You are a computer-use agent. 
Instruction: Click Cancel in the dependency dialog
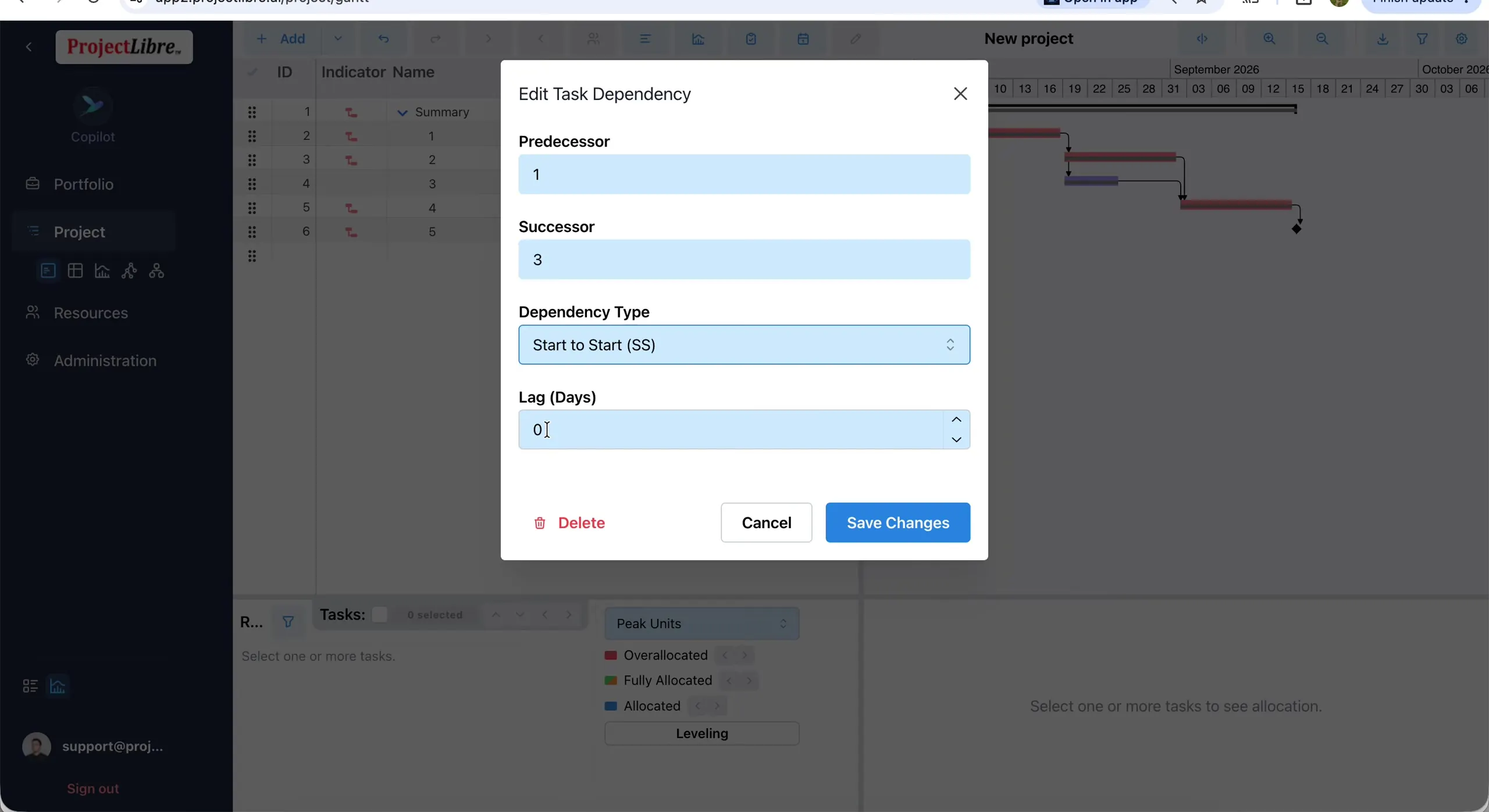(766, 522)
